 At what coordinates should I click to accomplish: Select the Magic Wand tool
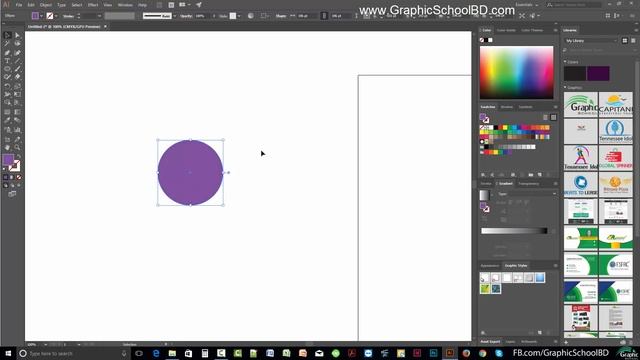point(7,44)
